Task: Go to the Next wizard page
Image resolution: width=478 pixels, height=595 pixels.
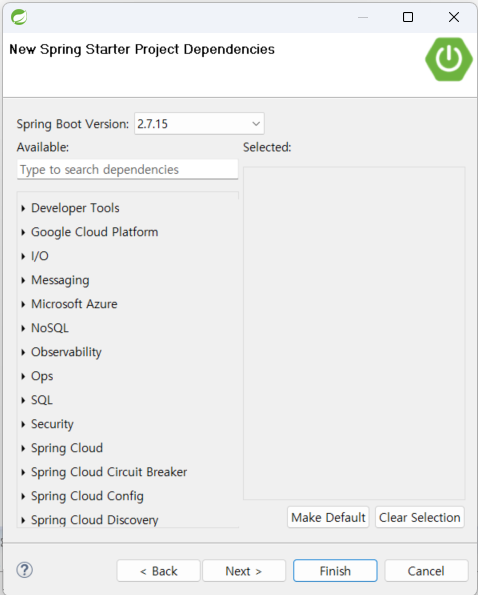Action: click(244, 571)
